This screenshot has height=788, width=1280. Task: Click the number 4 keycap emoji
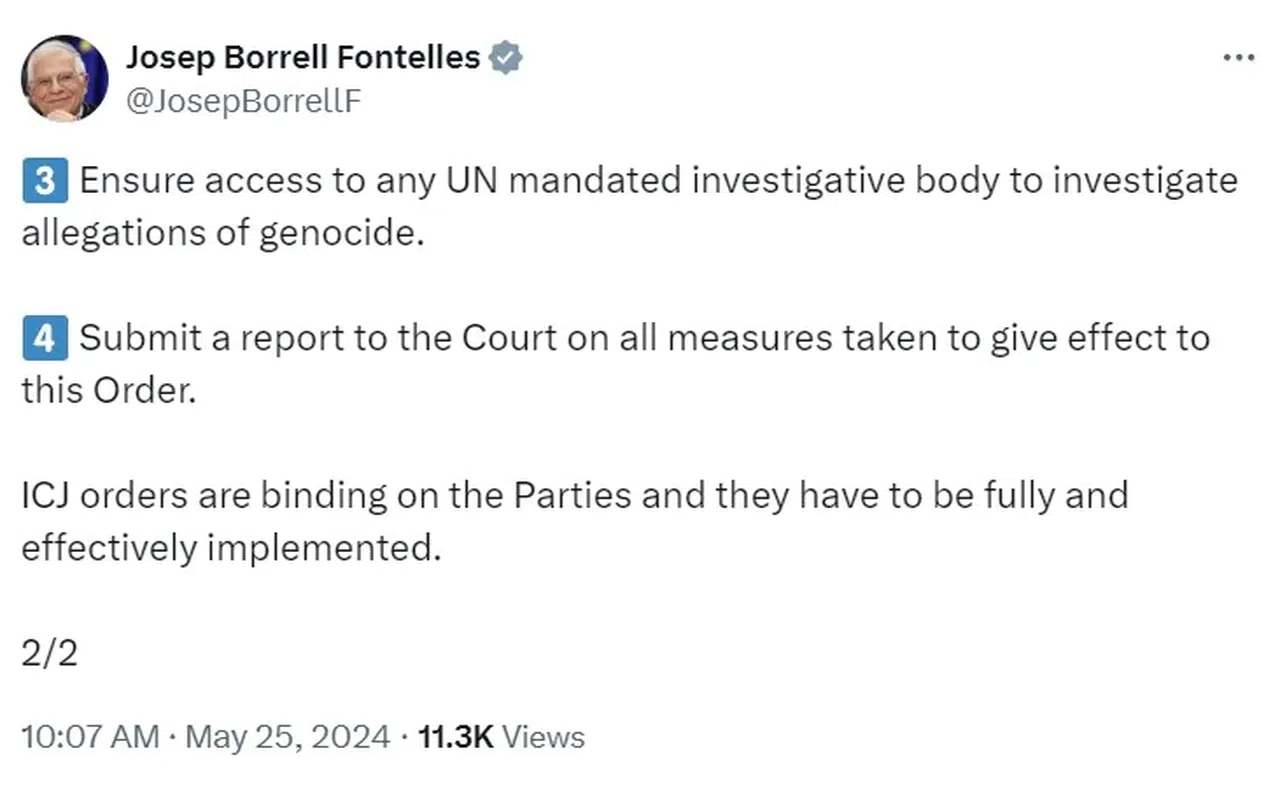pos(45,338)
